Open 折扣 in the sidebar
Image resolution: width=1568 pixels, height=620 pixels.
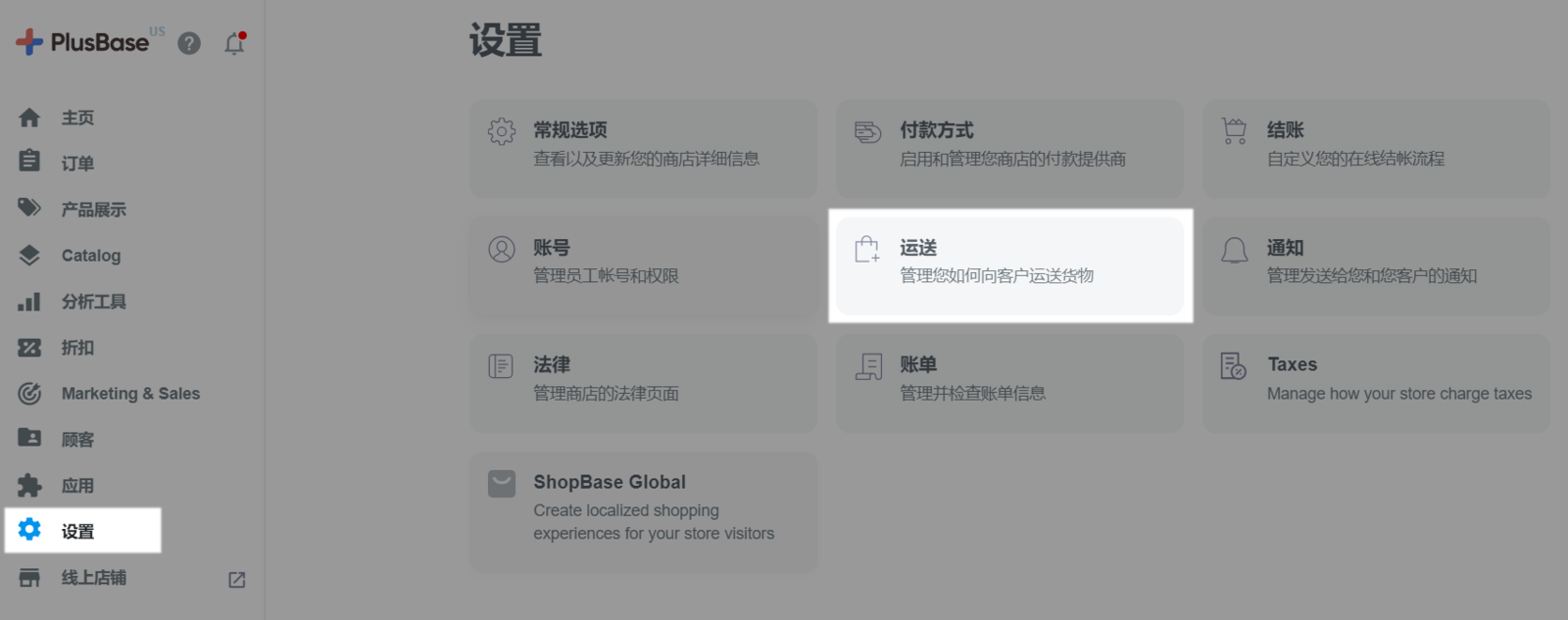[78, 348]
